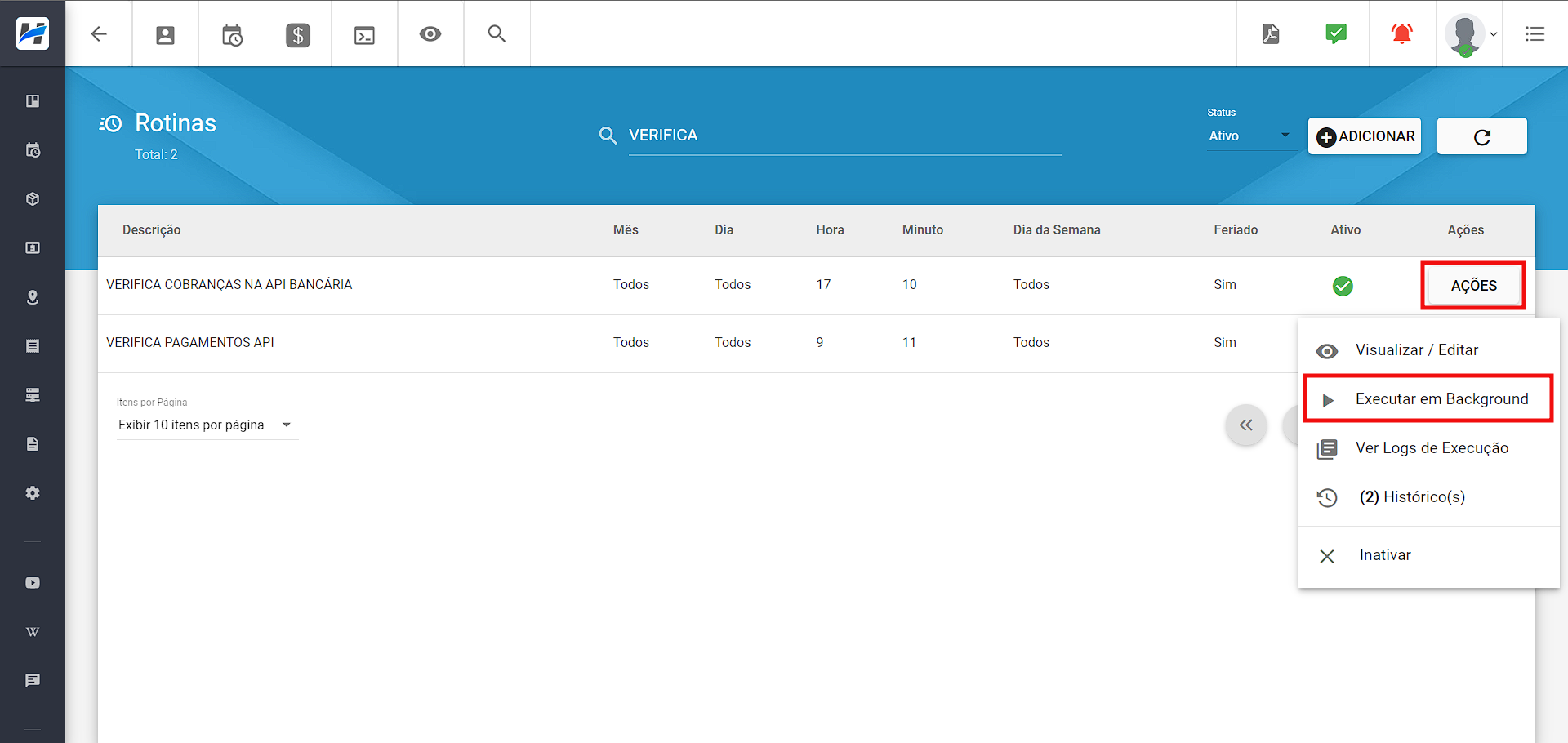Open (2) Histórico(s) menu entry
Screen dimensions: 1568x743
(x=1429, y=497)
